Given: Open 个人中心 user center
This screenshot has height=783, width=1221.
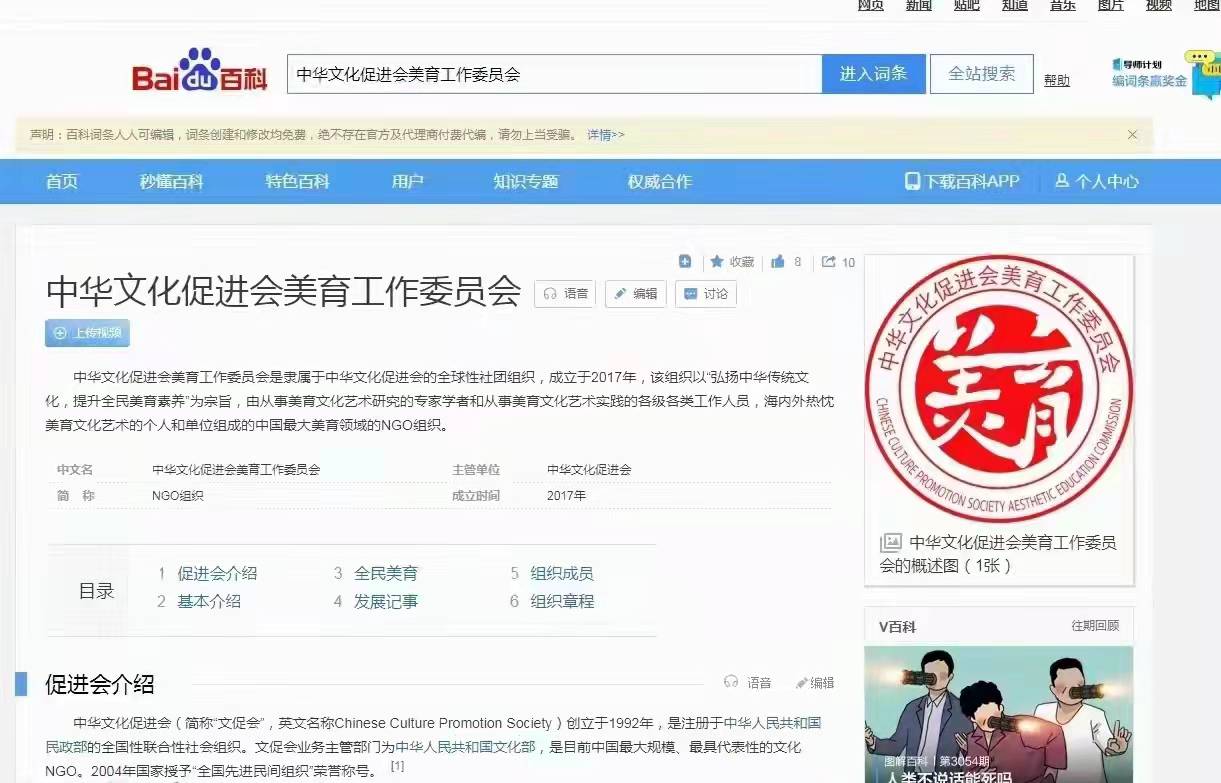Looking at the screenshot, I should 1097,181.
